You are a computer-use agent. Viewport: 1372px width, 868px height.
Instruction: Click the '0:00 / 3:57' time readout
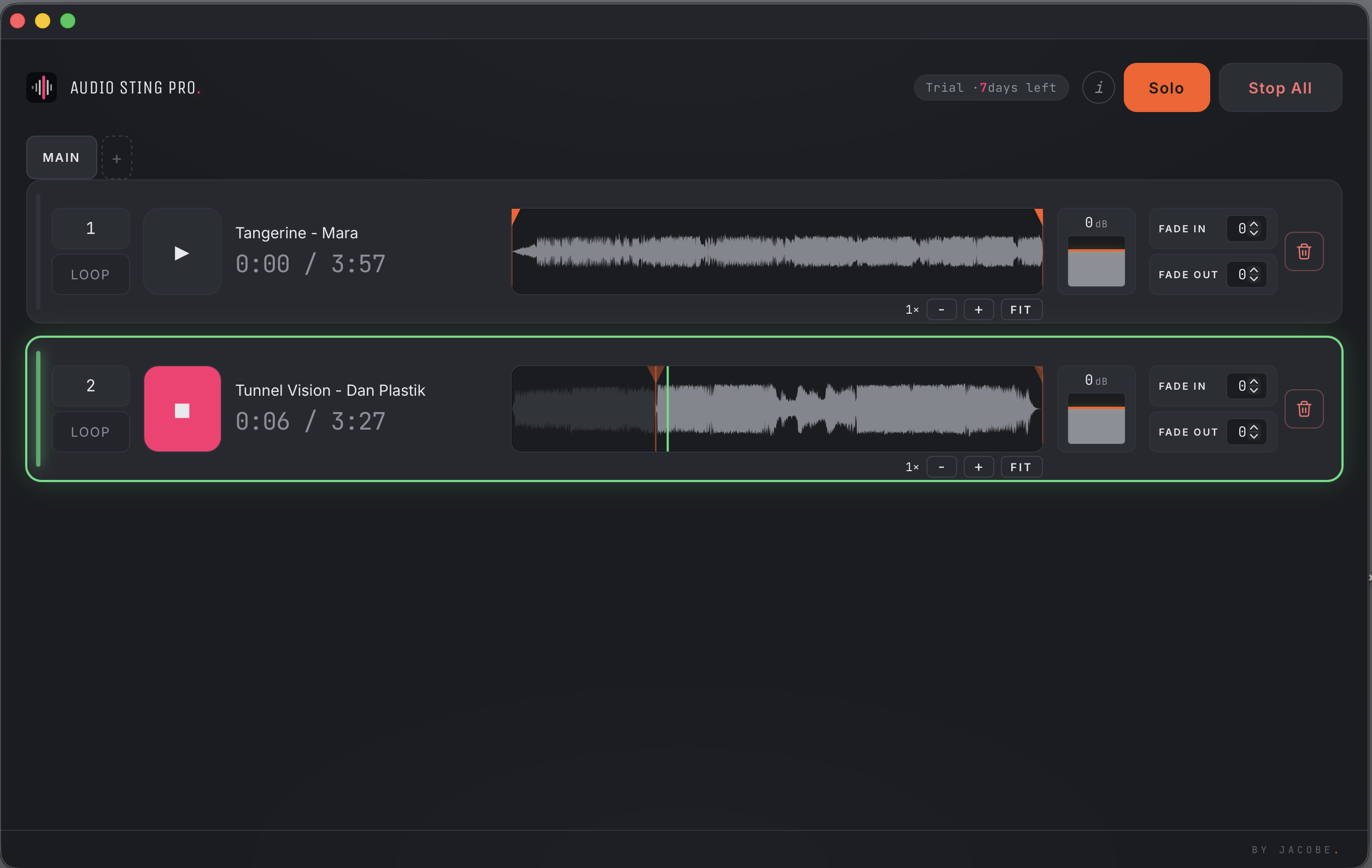[x=310, y=264]
